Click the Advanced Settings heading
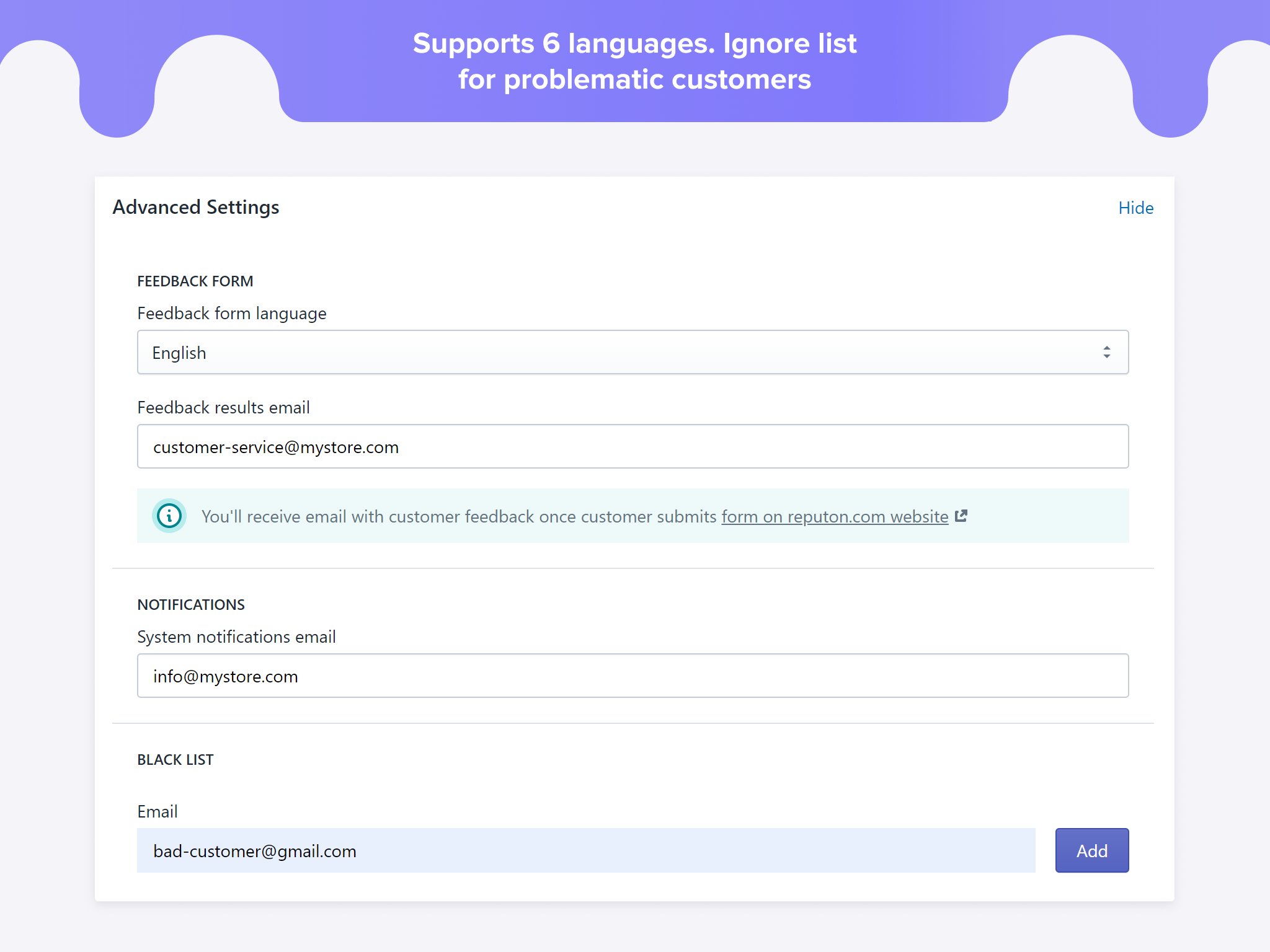The image size is (1270, 952). click(x=196, y=207)
